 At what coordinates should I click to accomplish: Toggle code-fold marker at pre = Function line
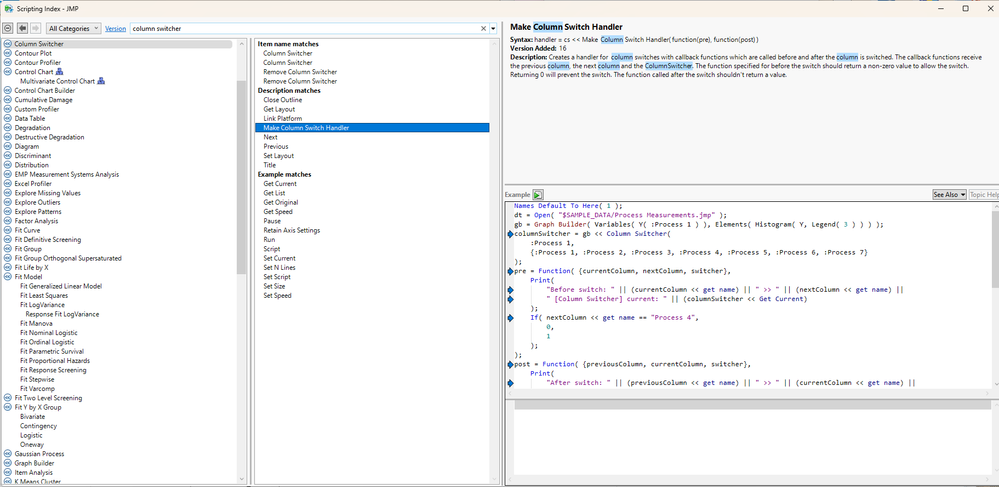tap(510, 270)
